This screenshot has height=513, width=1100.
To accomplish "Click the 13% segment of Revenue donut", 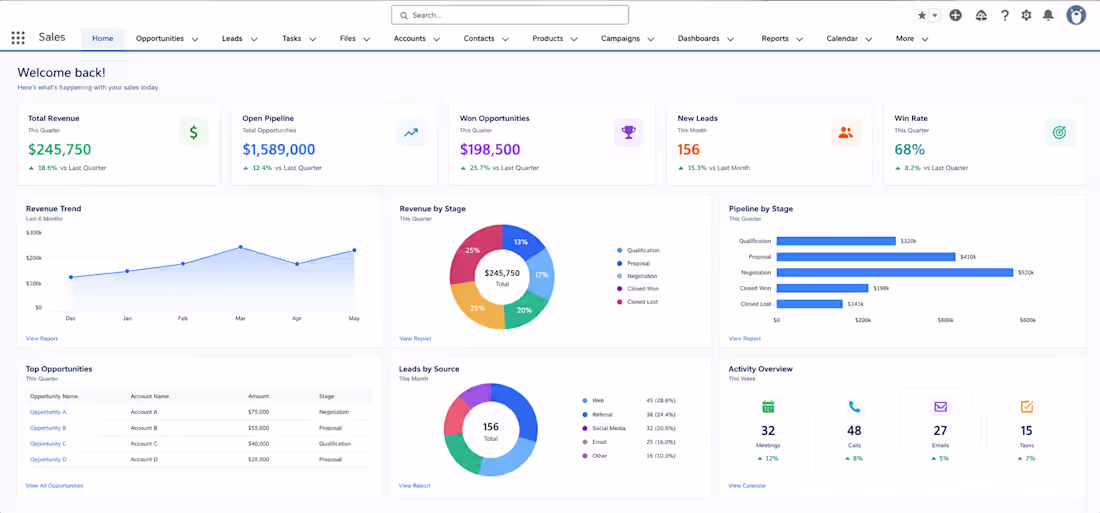I will (x=523, y=243).
